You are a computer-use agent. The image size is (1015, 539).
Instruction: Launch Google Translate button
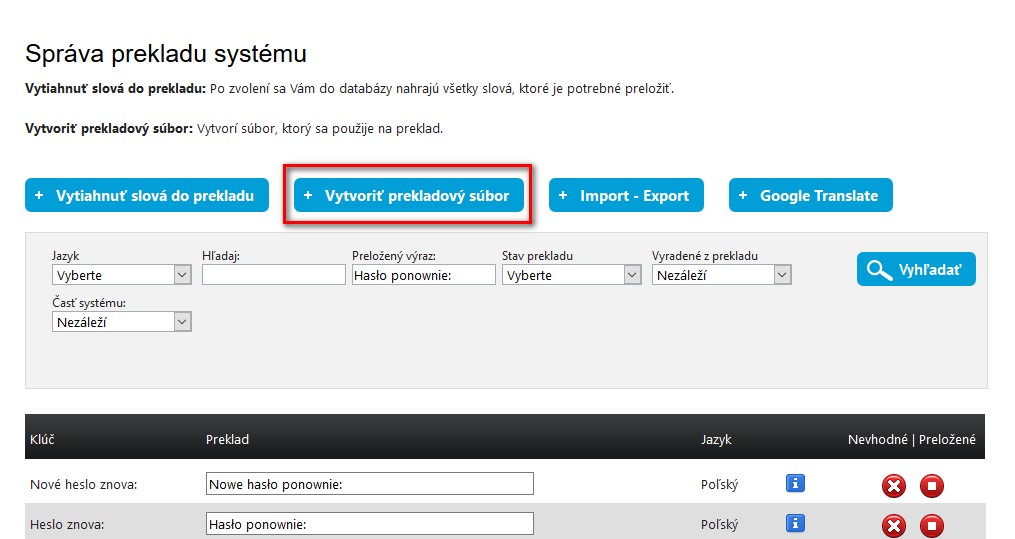[x=810, y=196]
